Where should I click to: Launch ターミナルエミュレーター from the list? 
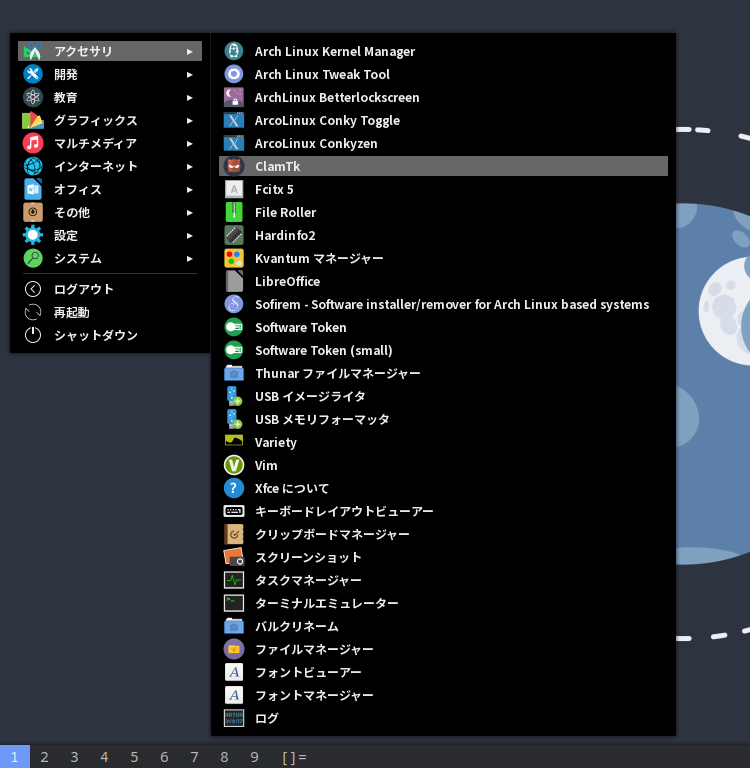(326, 603)
